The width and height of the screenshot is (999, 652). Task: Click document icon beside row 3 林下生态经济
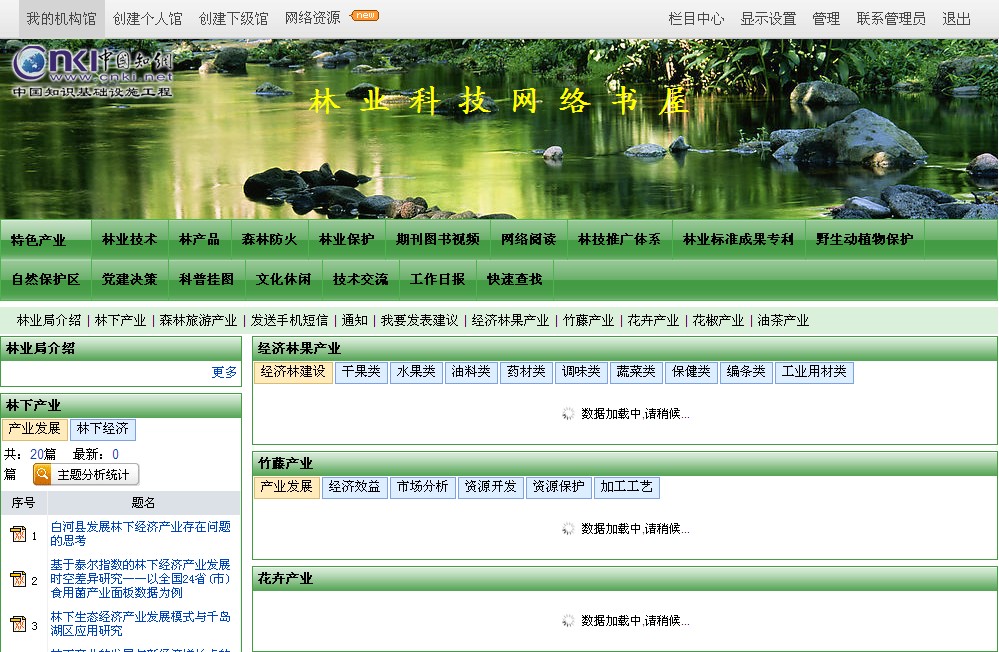tap(18, 624)
